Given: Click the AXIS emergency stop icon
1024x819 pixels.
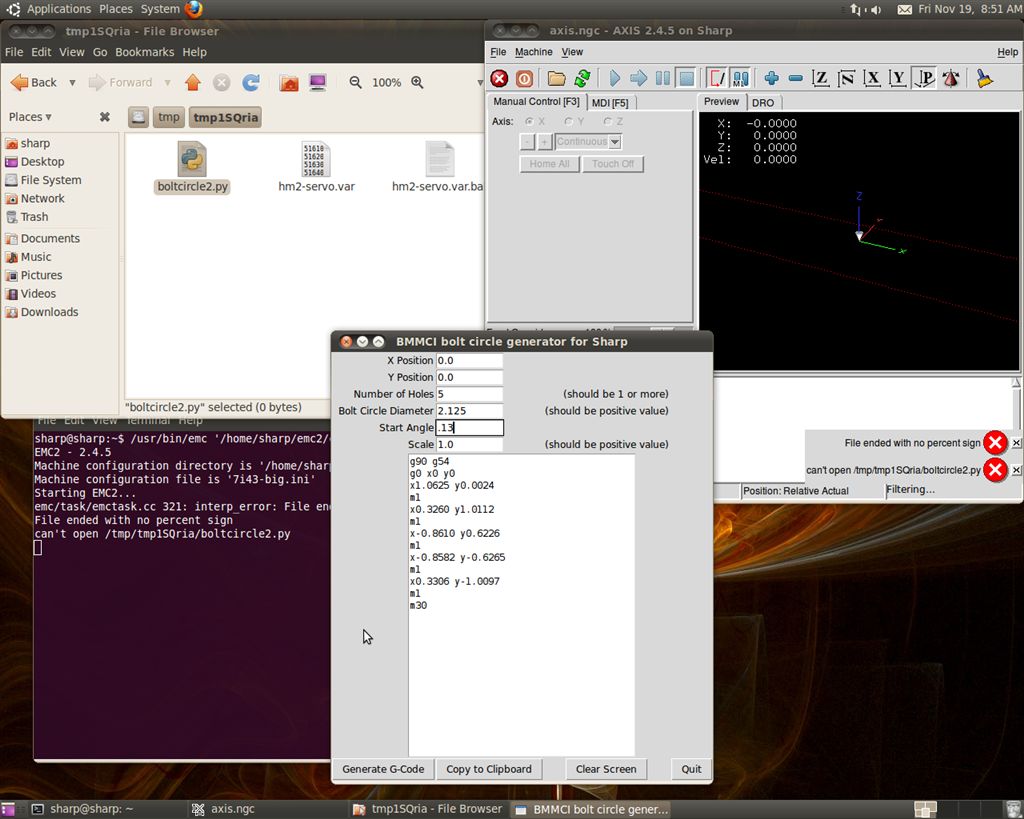Looking at the screenshot, I should 500,78.
